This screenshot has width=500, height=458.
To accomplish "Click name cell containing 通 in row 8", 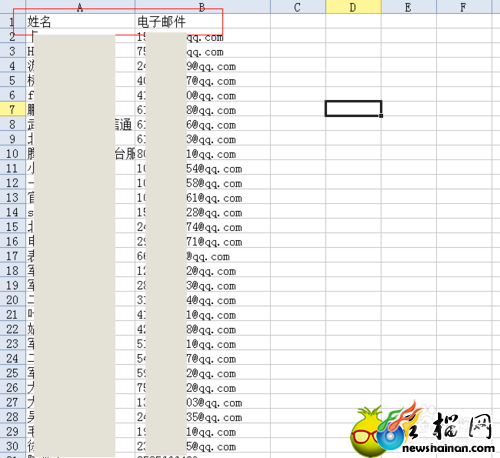I will click(x=80, y=124).
